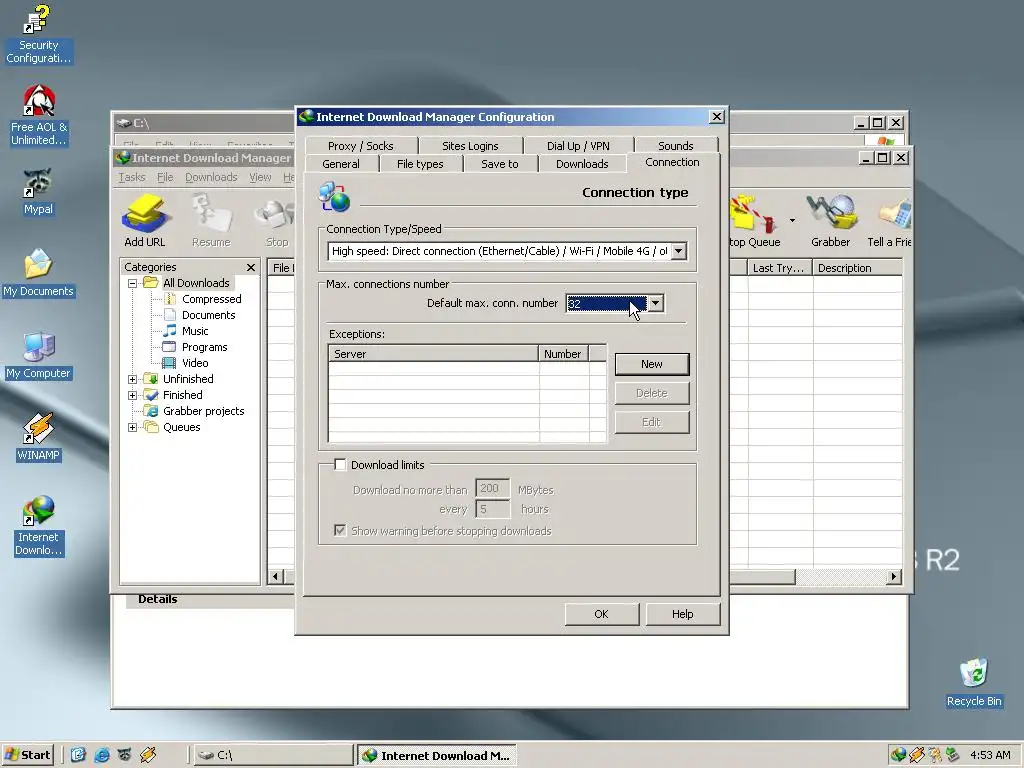
Task: Open the Default max. conn. number dropdown
Action: pyautogui.click(x=656, y=303)
